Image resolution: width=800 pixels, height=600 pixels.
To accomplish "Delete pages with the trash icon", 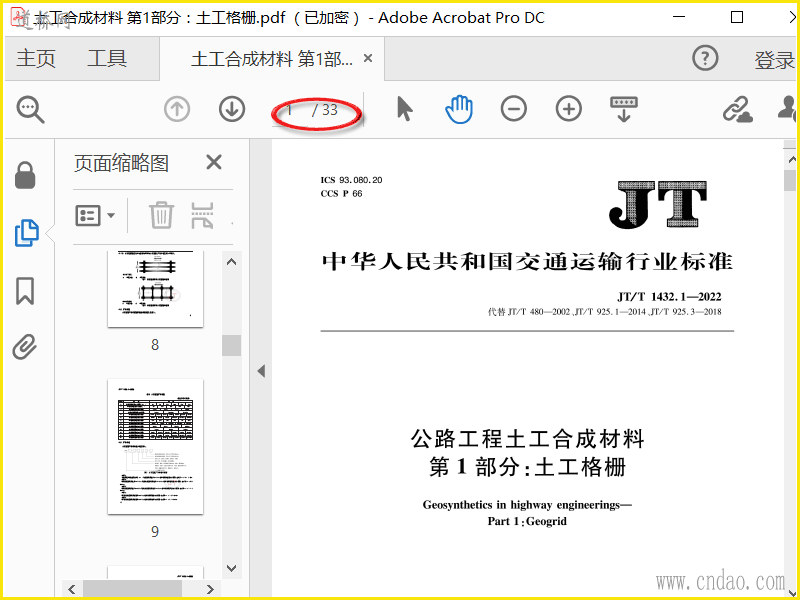I will coord(161,215).
